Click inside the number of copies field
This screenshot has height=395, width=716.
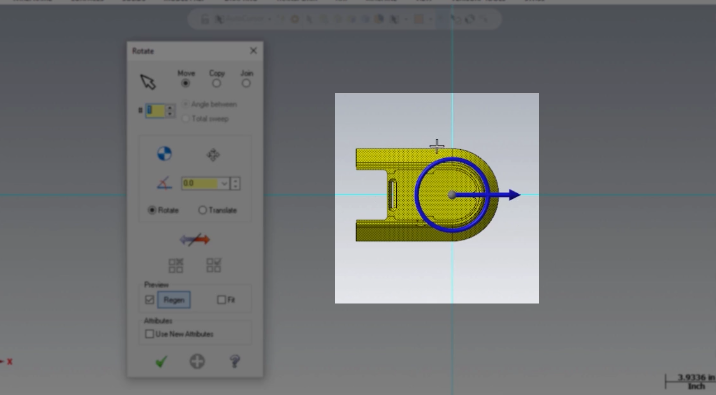click(155, 111)
